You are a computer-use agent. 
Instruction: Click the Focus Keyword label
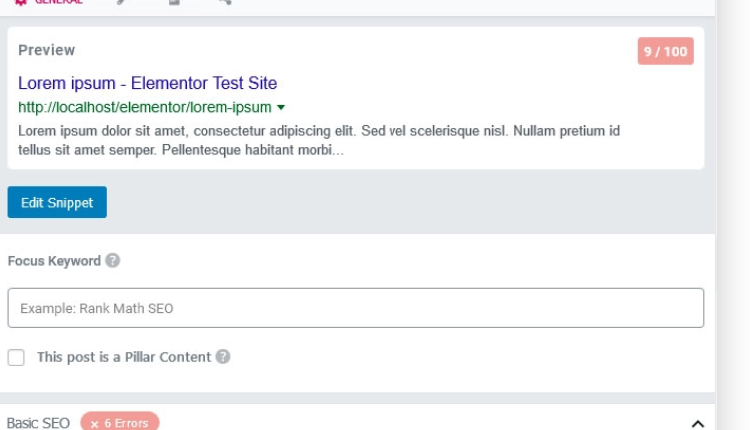(x=54, y=261)
